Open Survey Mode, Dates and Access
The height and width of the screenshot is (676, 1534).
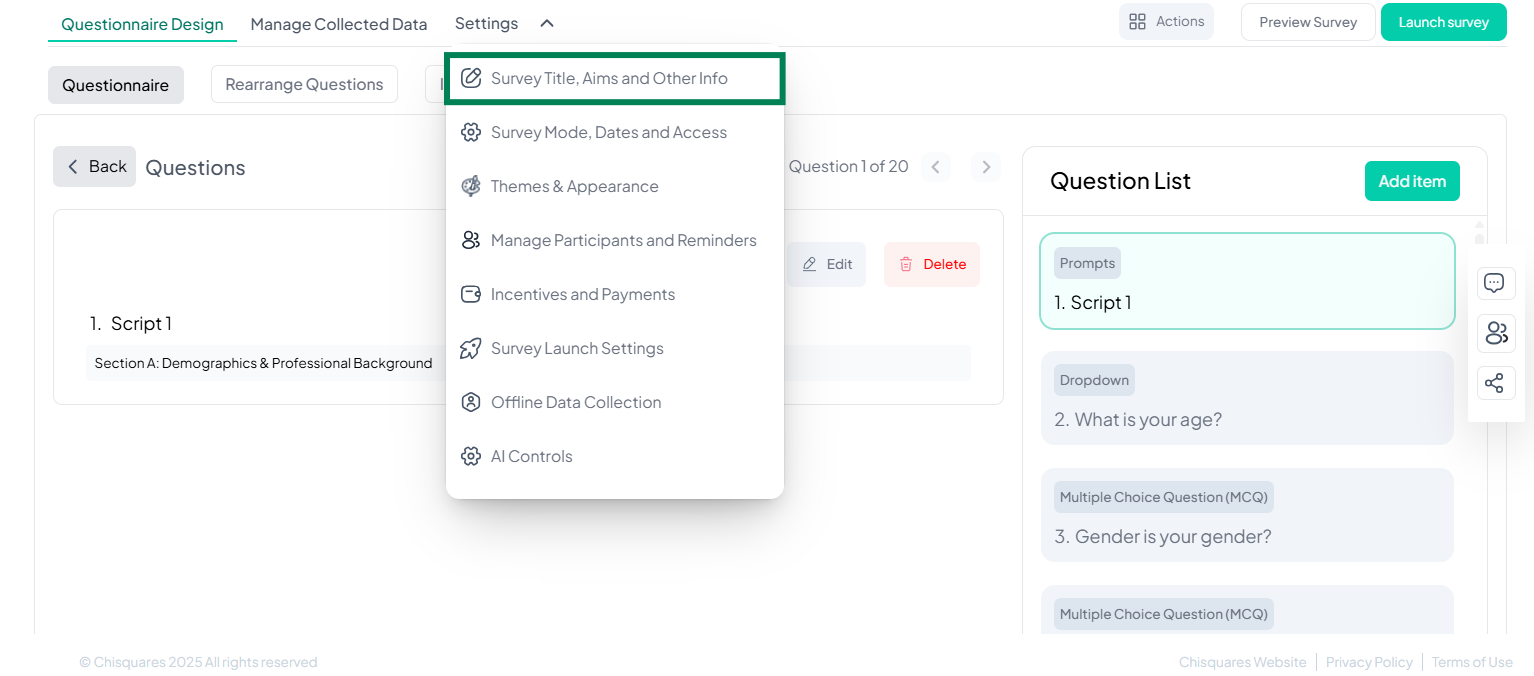608,133
